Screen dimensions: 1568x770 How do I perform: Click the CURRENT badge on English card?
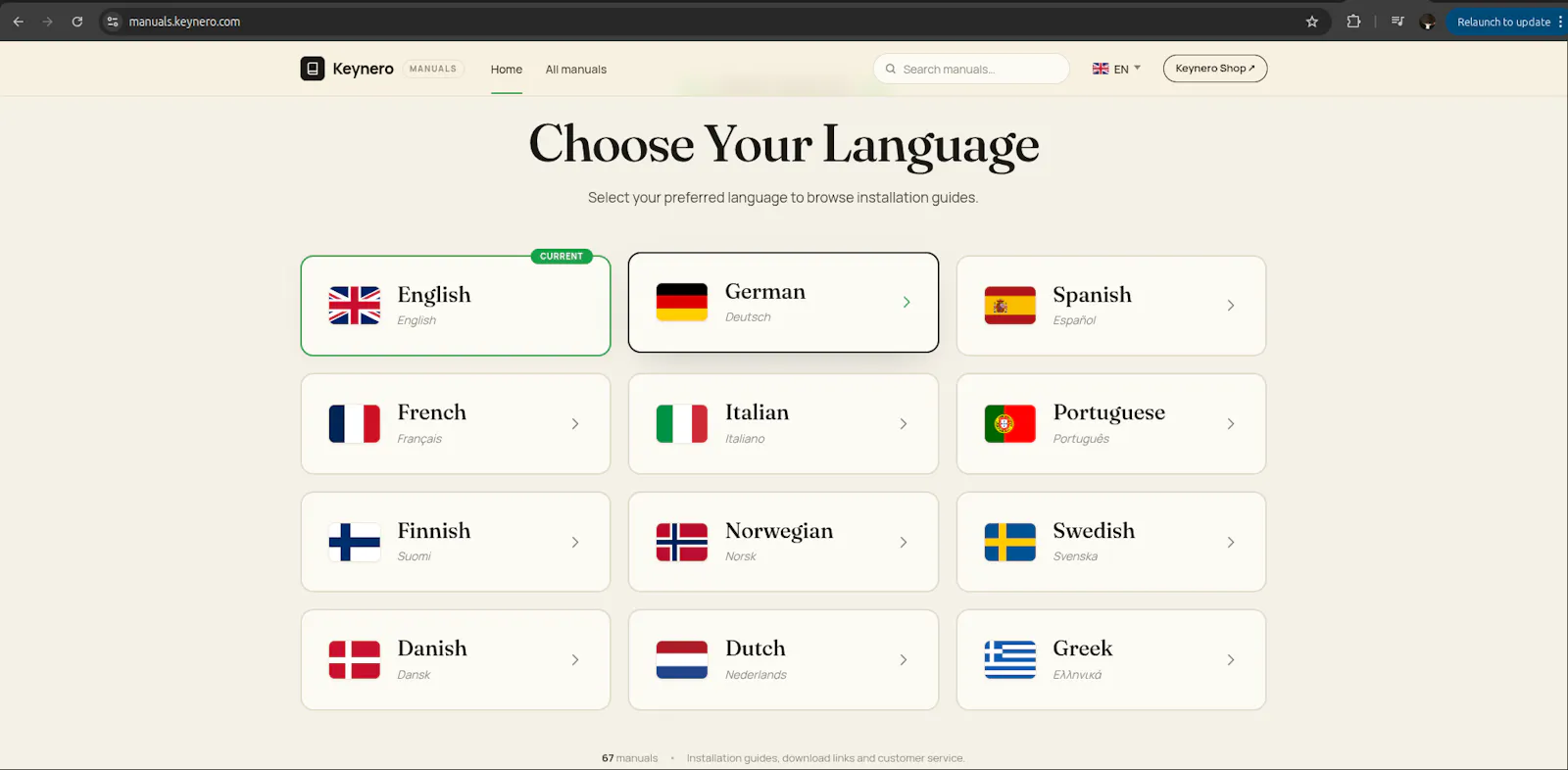click(x=562, y=257)
